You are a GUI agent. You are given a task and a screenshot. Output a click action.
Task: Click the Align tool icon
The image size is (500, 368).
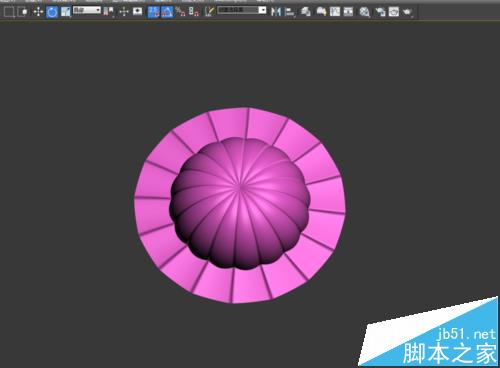[x=290, y=12]
